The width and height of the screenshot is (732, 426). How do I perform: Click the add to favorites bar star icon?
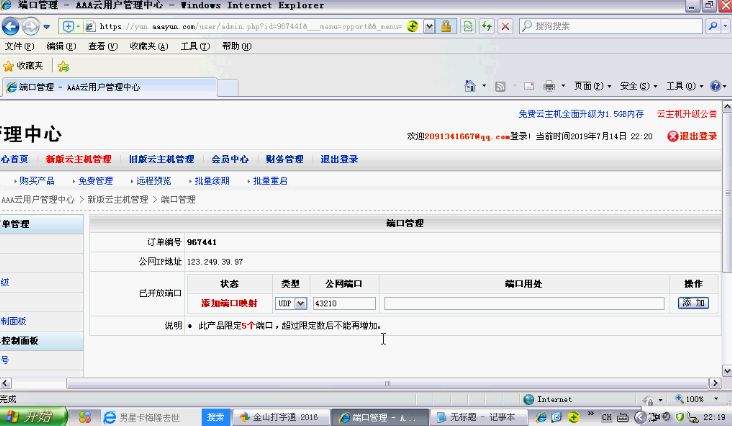(x=63, y=66)
